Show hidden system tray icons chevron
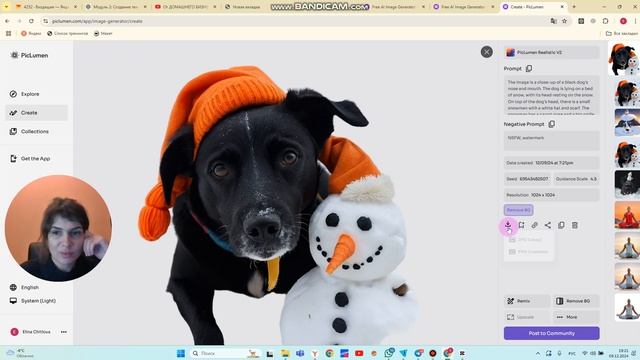This screenshot has height=360, width=640. pos(538,353)
